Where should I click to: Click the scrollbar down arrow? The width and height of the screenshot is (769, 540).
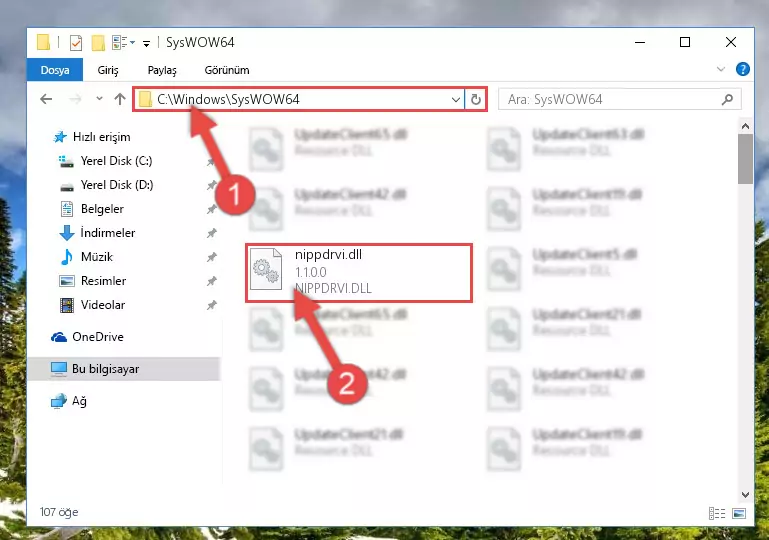pos(745,494)
